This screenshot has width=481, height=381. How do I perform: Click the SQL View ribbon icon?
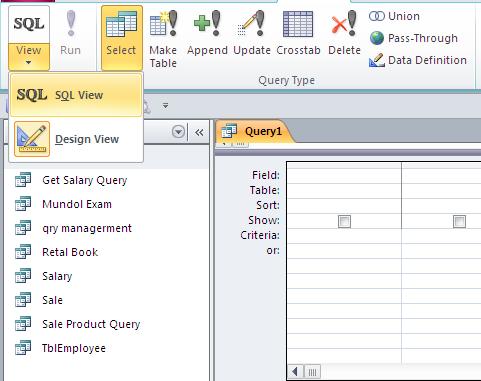click(29, 24)
